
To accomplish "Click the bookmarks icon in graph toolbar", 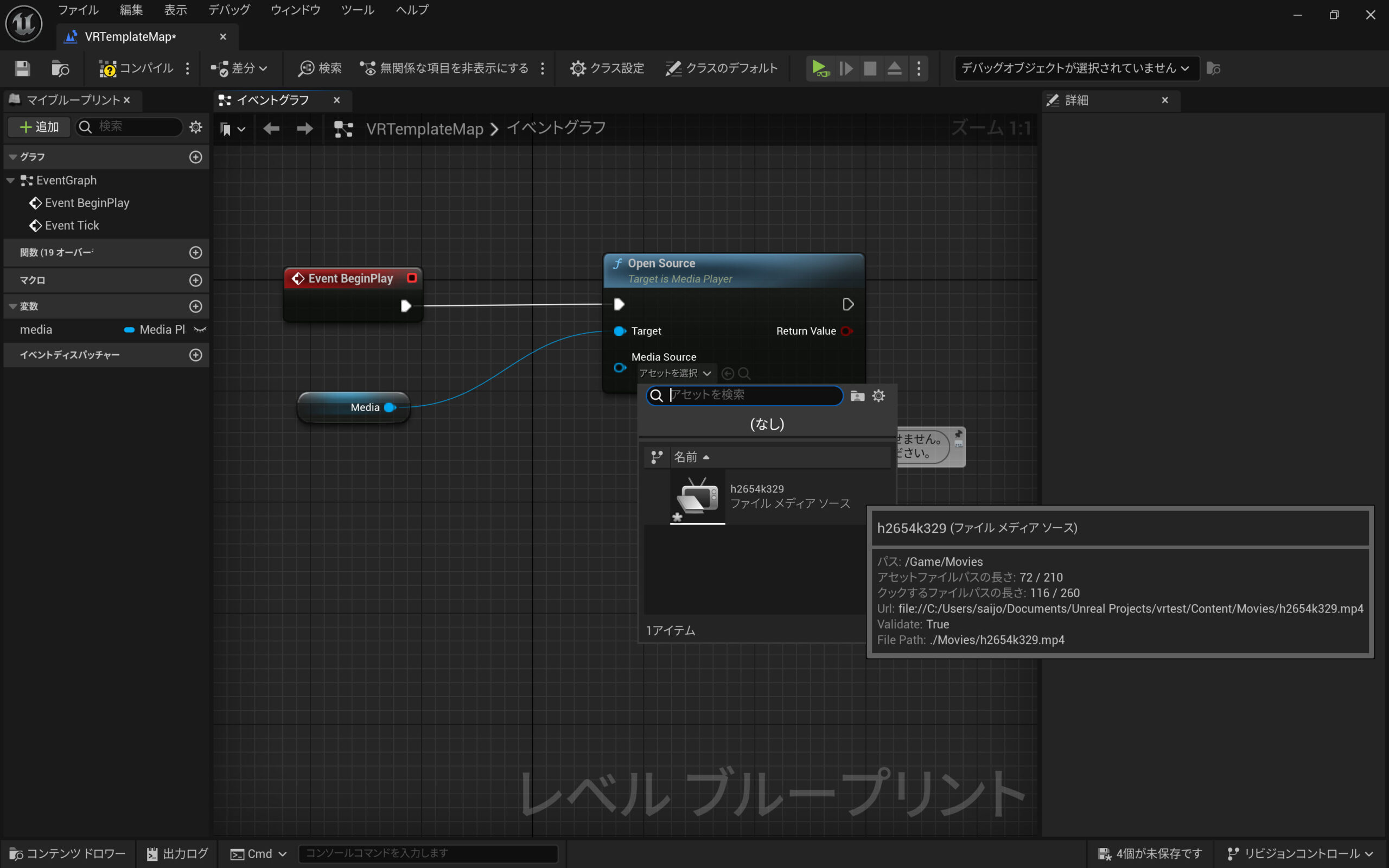I will (226, 129).
